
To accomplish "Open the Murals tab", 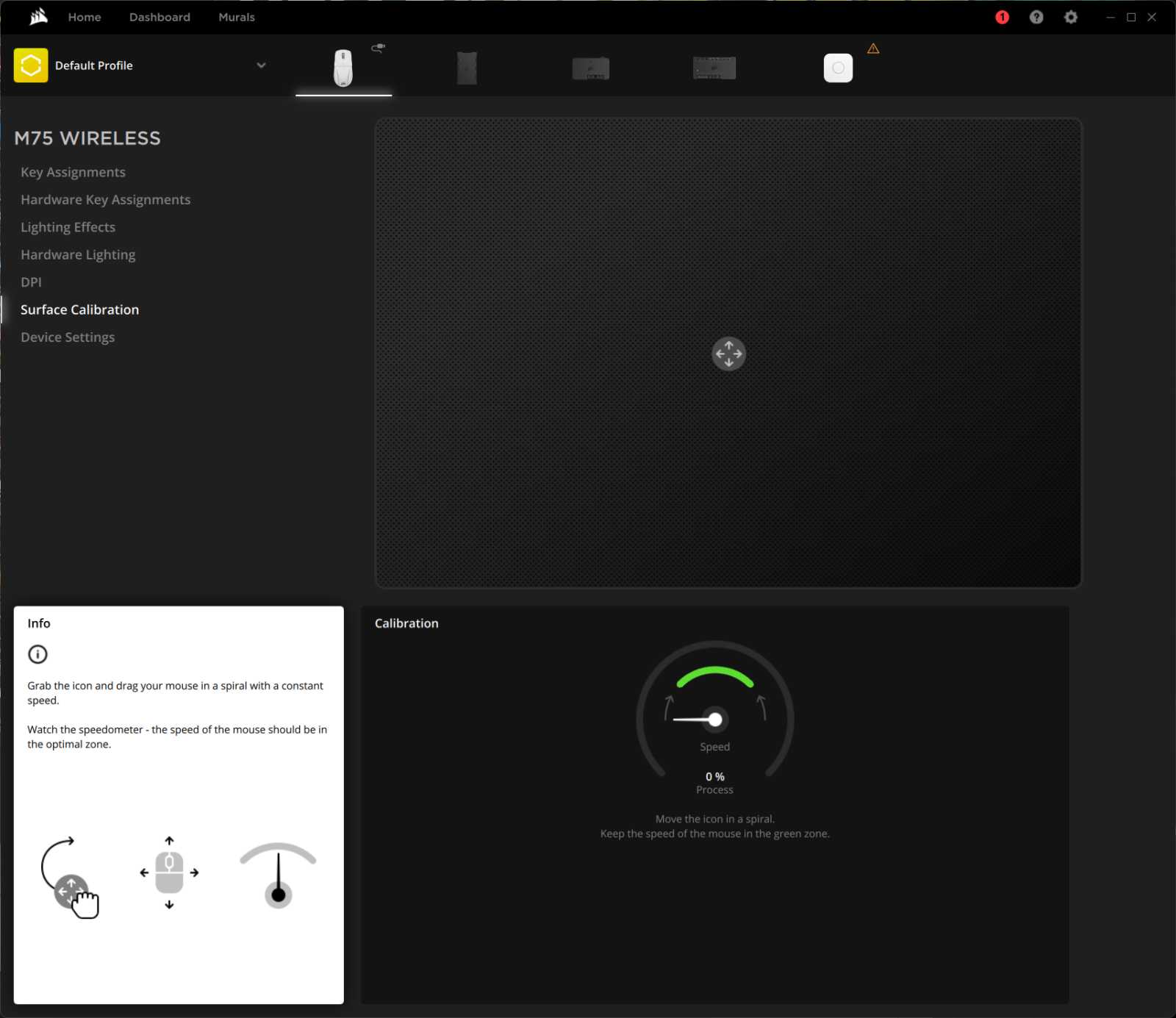I will tap(237, 17).
